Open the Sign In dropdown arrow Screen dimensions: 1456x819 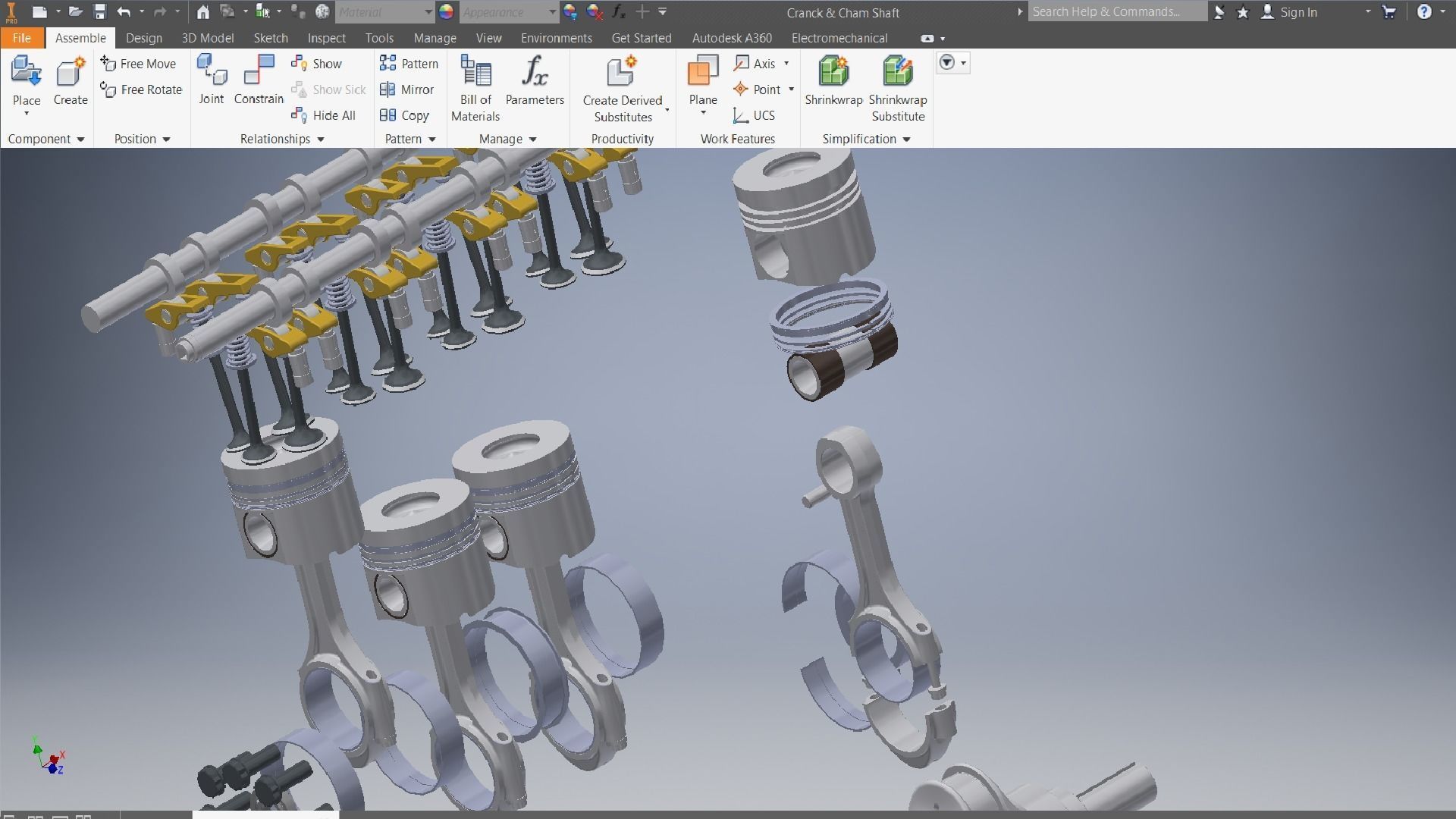pyautogui.click(x=1368, y=12)
